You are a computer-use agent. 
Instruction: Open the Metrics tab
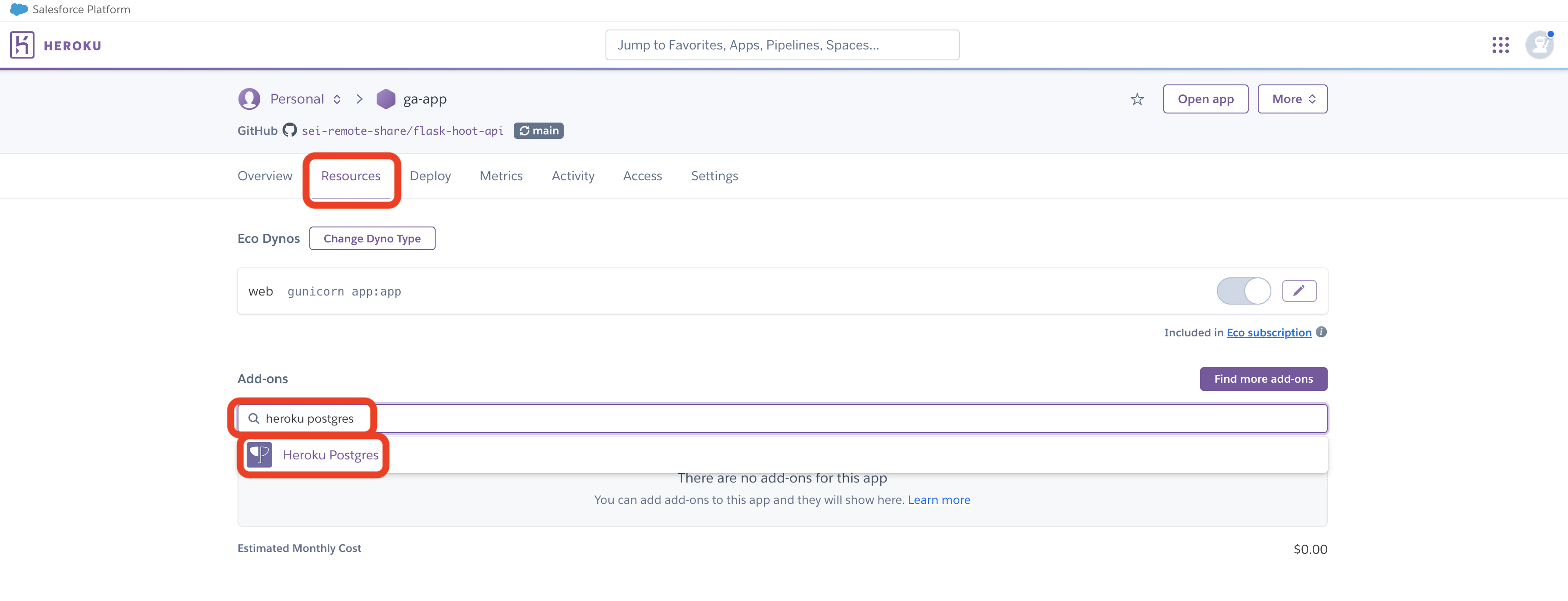coord(501,176)
